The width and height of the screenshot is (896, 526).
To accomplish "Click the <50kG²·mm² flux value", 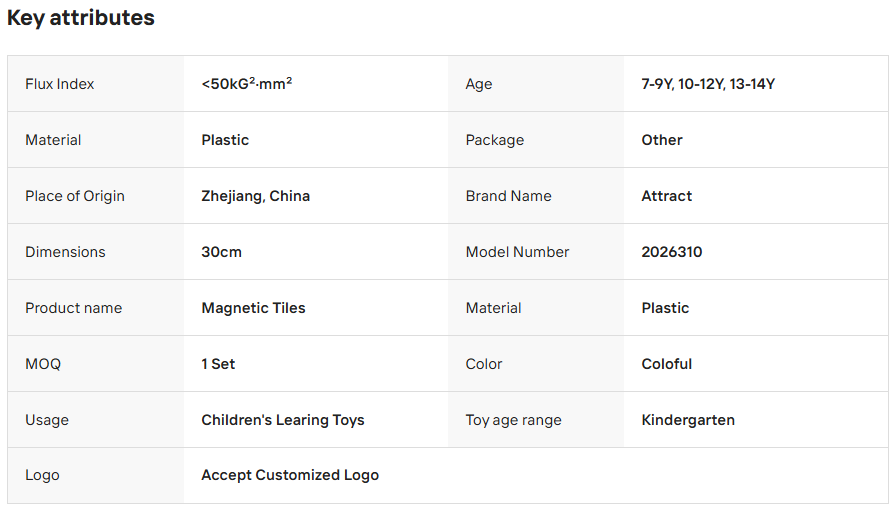I will 246,84.
